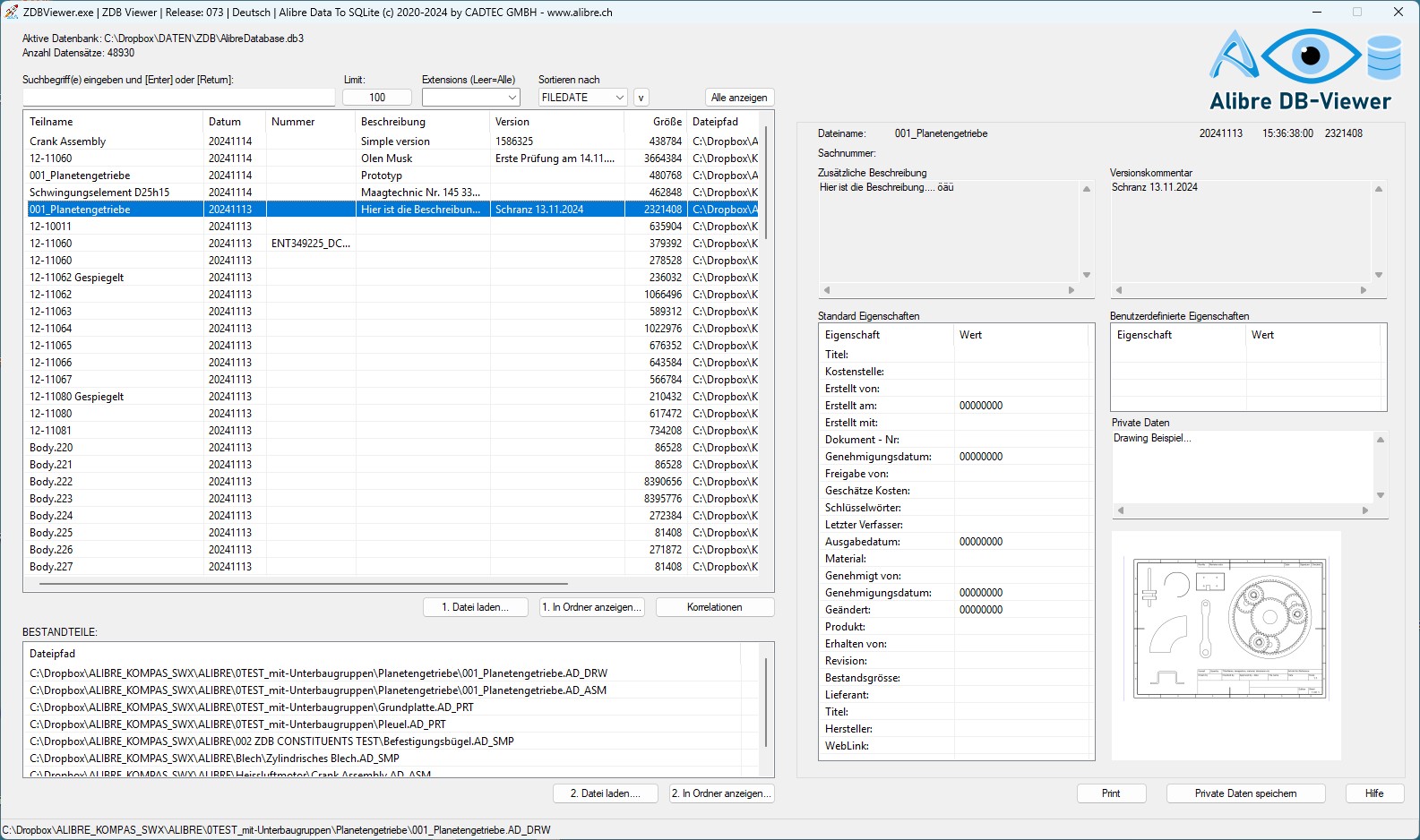Select the 001_Planetengetriebe.AD_ASM path
1420x840 pixels.
[384, 690]
